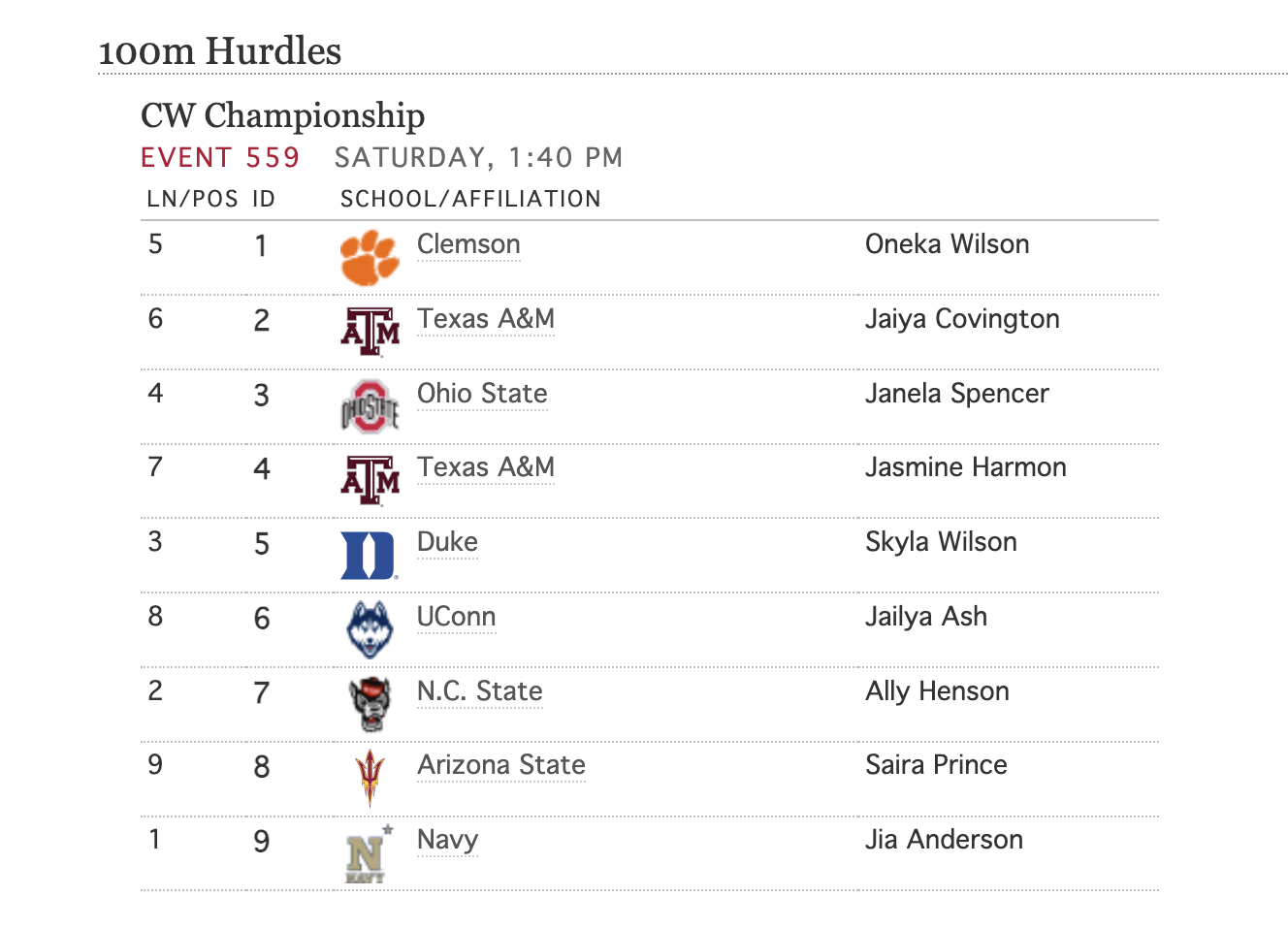This screenshot has height=929, width=1288.
Task: Open Texas A&M link in Jasmine Harmon row
Action: click(485, 467)
